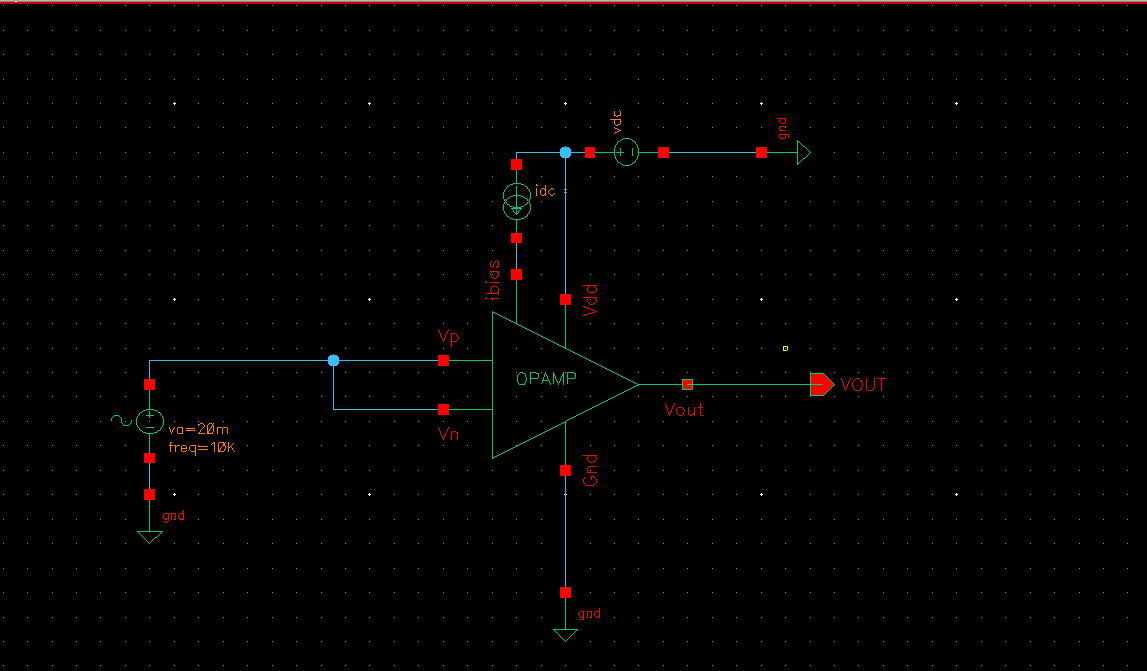
Task: Click the Vdd terminal label
Action: tap(590, 300)
